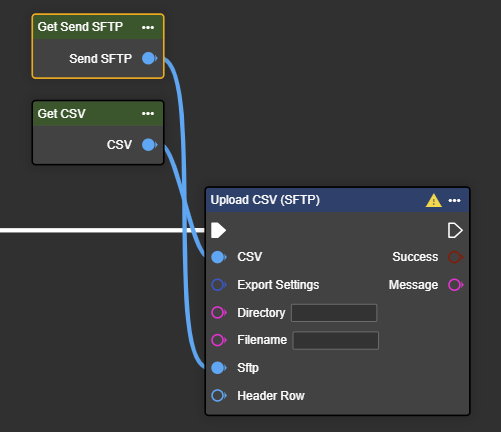The width and height of the screenshot is (501, 432).
Task: Select the Export Settings input pin
Action: (x=219, y=285)
